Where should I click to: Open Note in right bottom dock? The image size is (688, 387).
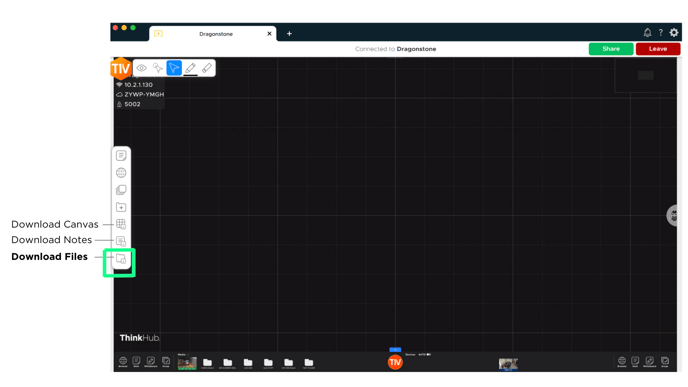(635, 362)
